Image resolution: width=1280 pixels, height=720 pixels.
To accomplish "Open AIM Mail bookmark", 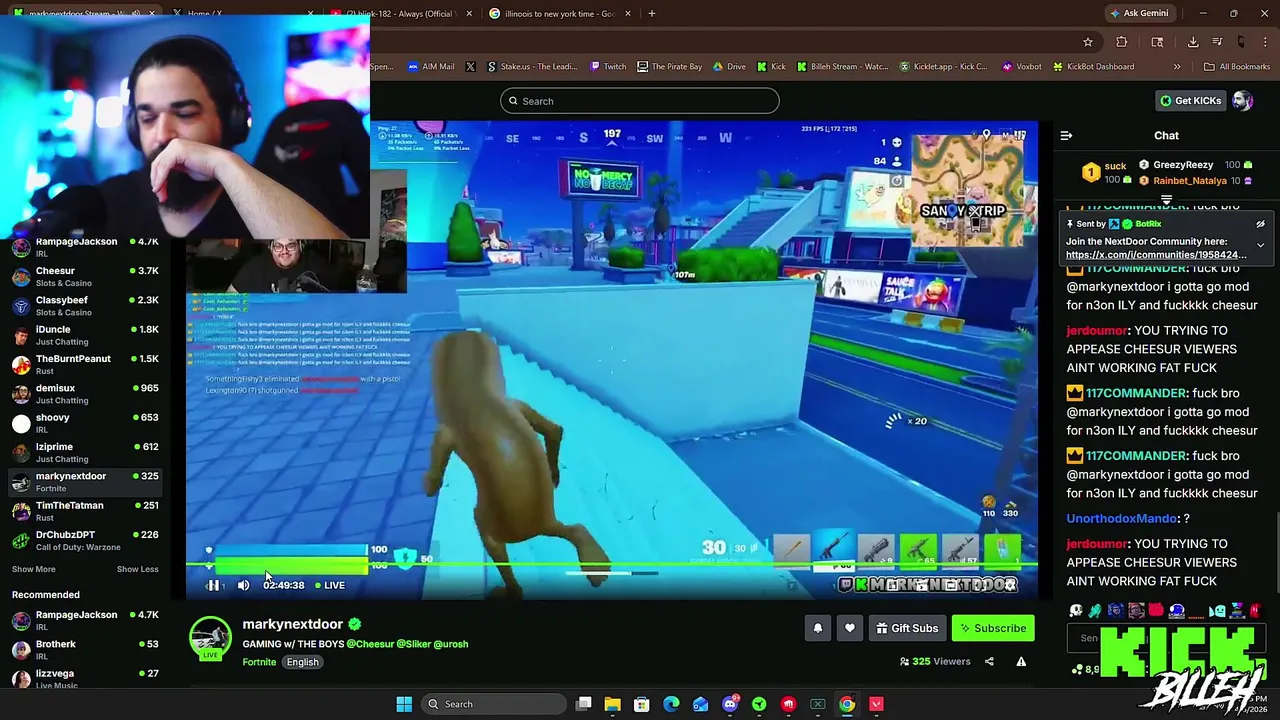I will click(x=431, y=67).
